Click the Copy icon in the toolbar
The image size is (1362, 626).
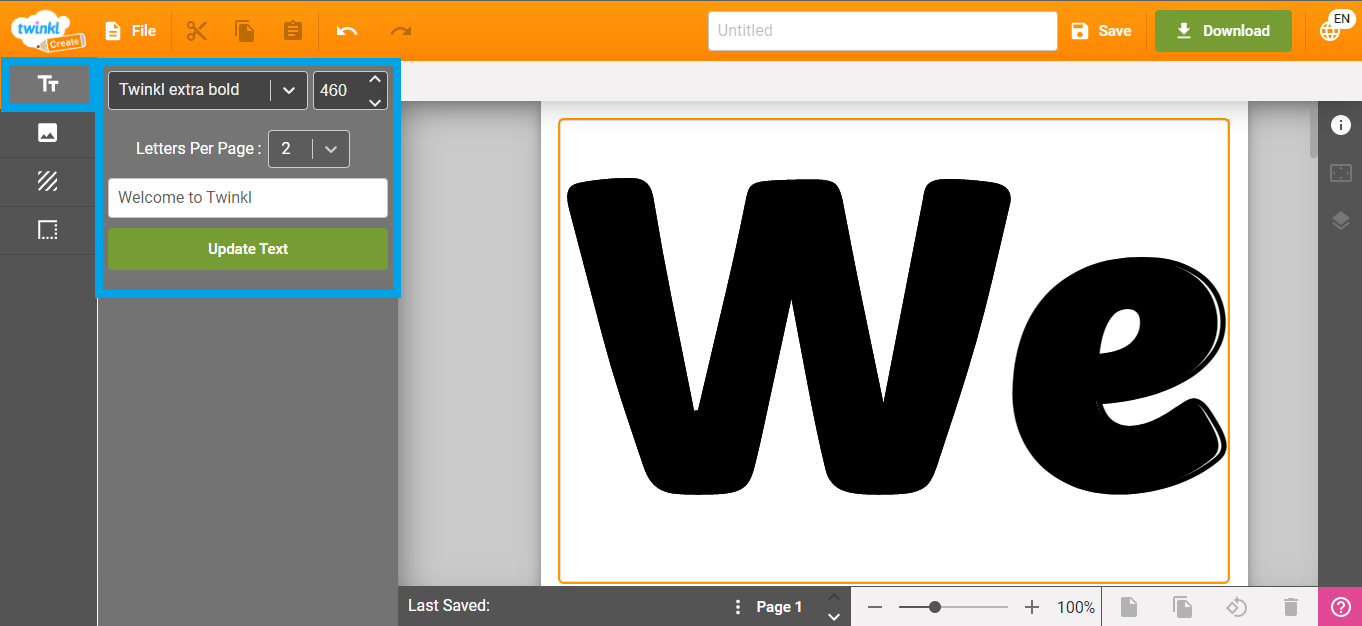[x=244, y=30]
